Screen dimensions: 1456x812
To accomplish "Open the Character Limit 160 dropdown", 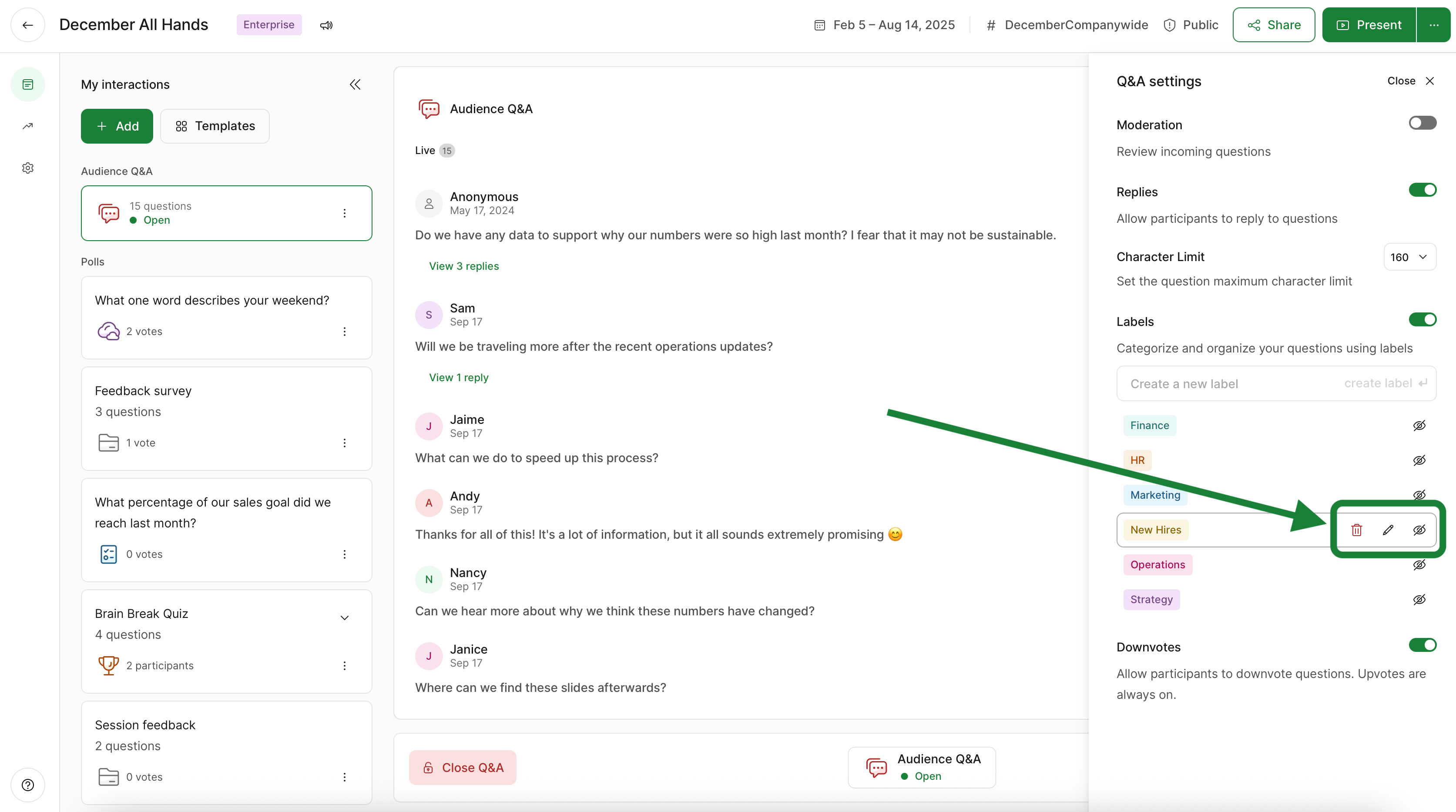I will (x=1409, y=257).
